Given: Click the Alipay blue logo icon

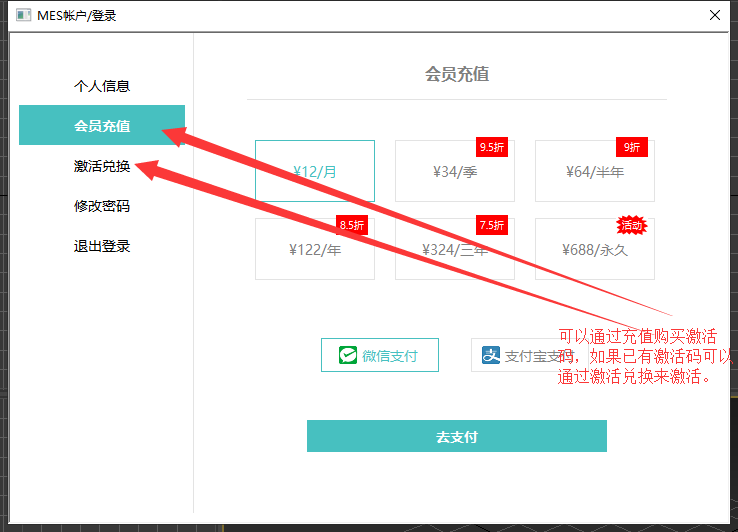Looking at the screenshot, I should click(x=491, y=355).
